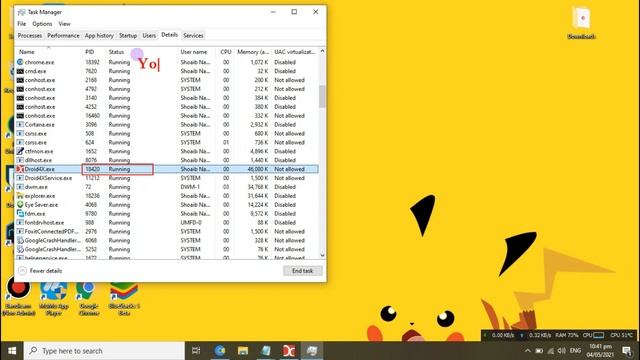Viewport: 640px width, 360px height.
Task: Open File Explorer from the taskbar
Action: point(243,351)
